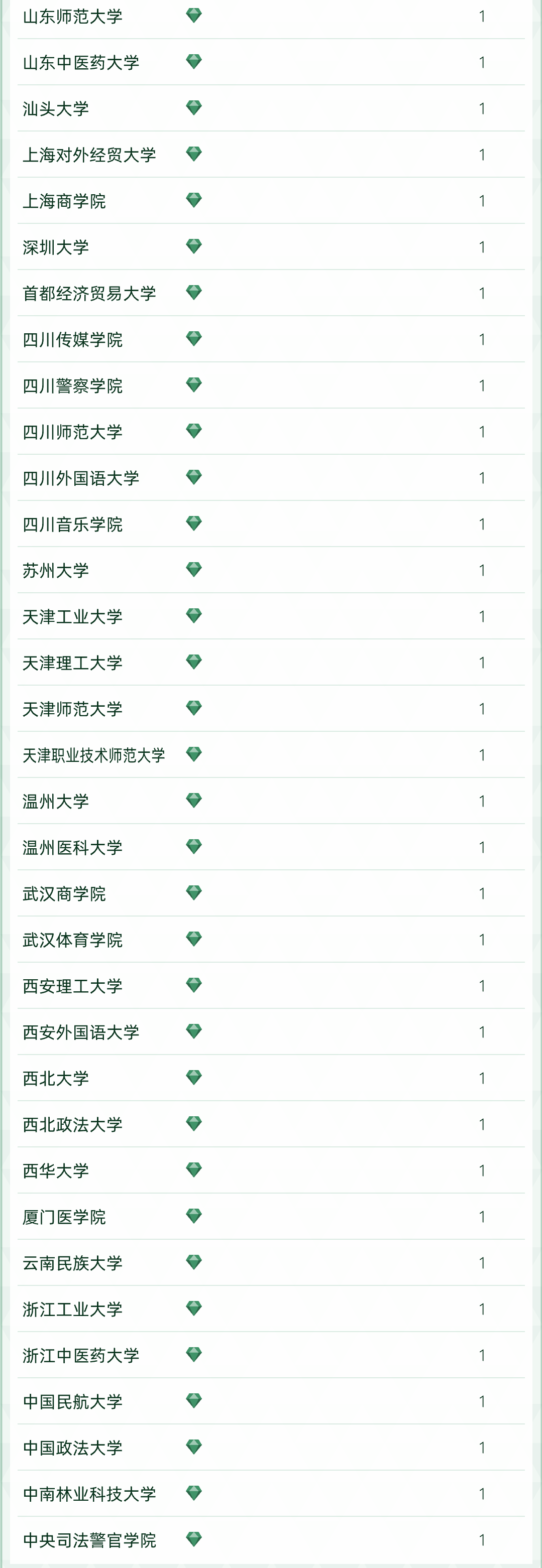Click the count 1 in the 厦门医学院 row
This screenshot has width=542, height=1568.
coord(482,1216)
